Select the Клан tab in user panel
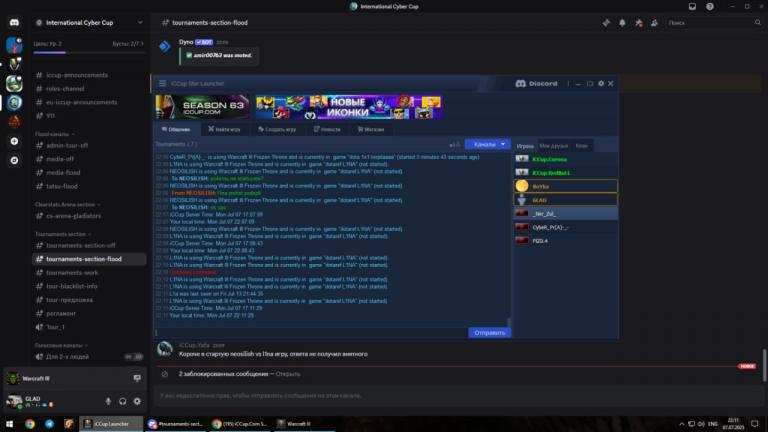This screenshot has width=768, height=432. [581, 146]
